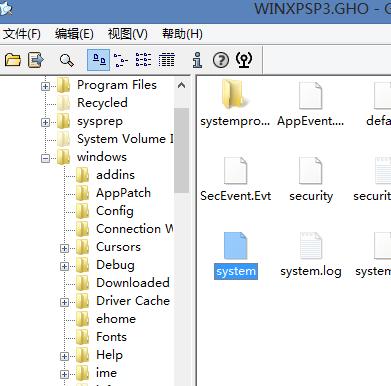The image size is (391, 386).
Task: Click the magnifier search icon
Action: pos(66,60)
